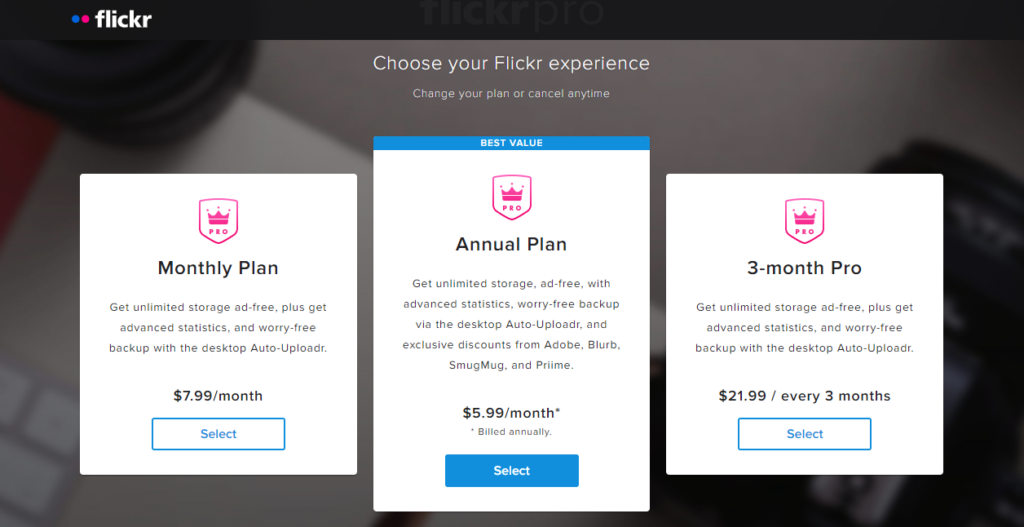This screenshot has height=527, width=1024.
Task: Click the $21.99 every 3 months price
Action: [804, 396]
